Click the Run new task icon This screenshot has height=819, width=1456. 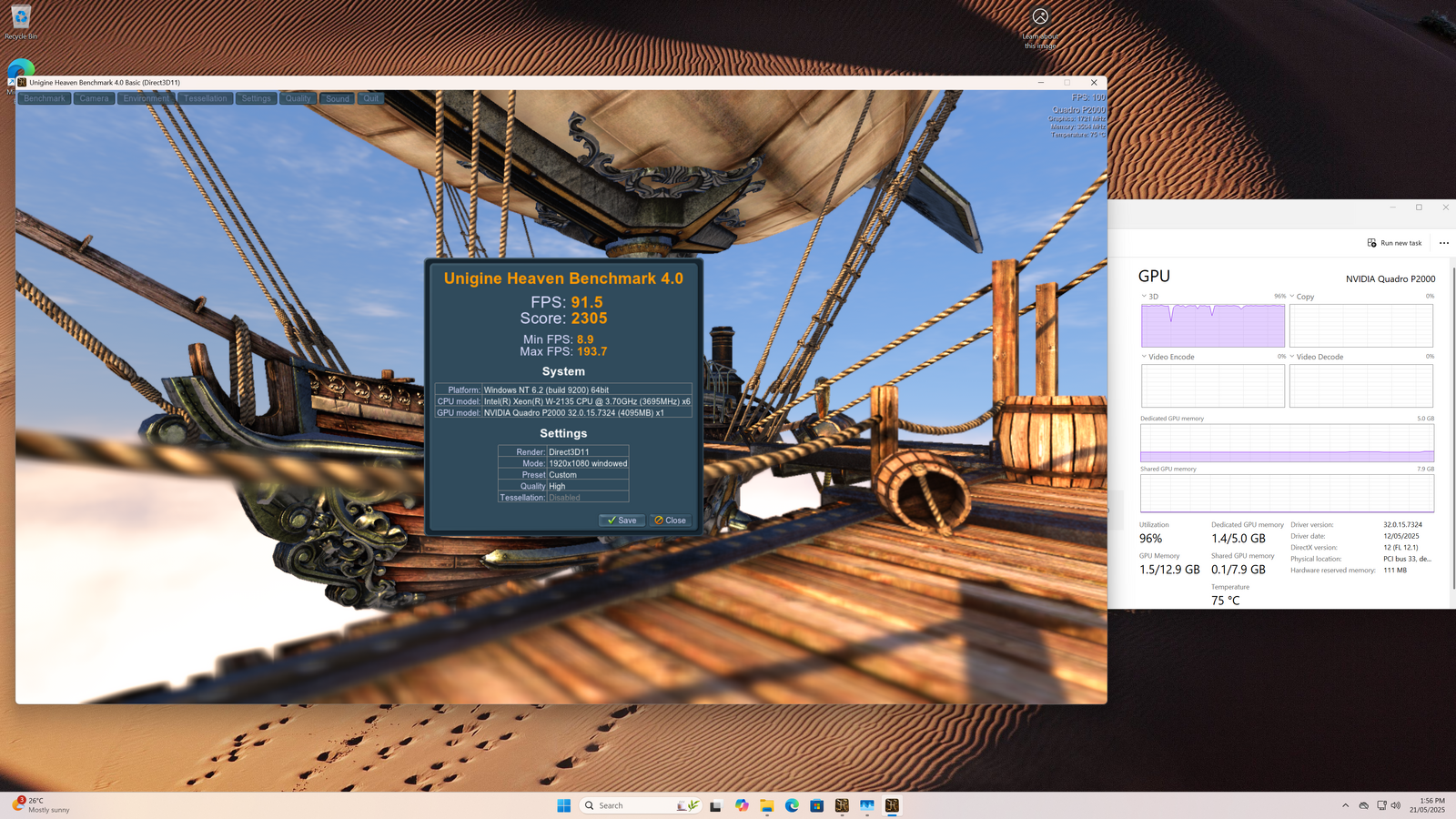[1371, 243]
